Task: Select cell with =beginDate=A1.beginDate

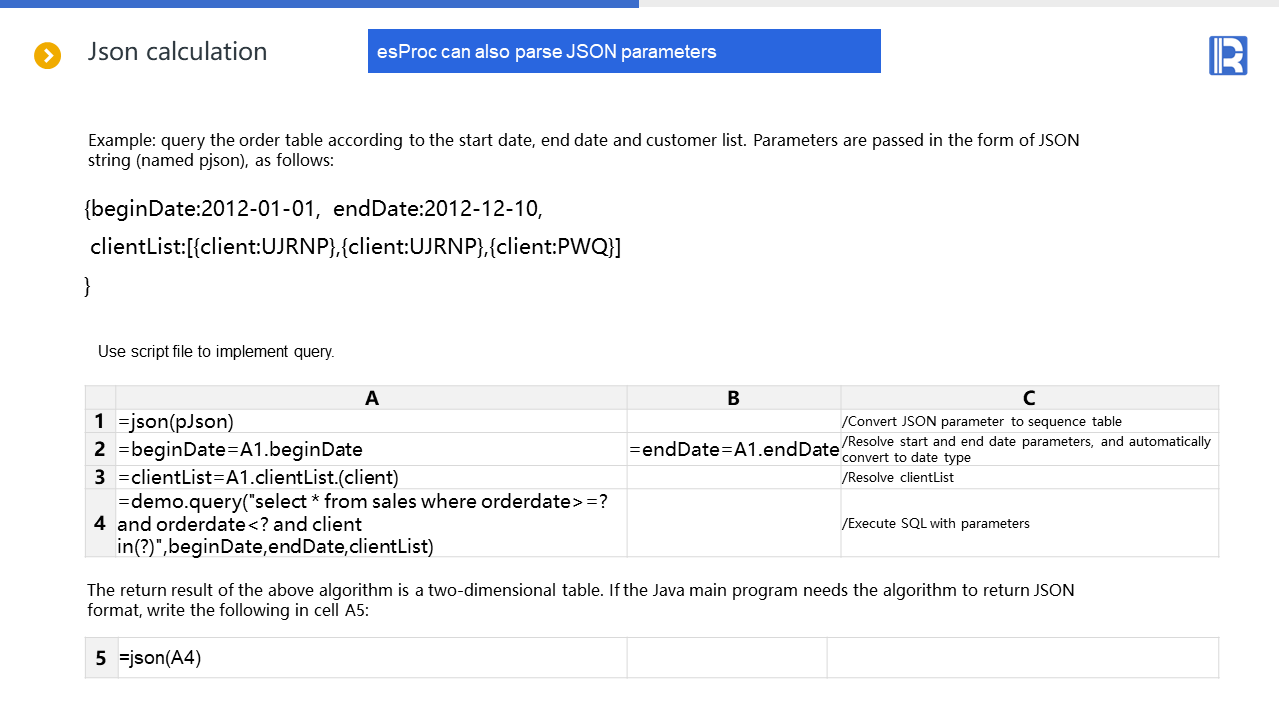Action: tap(371, 449)
